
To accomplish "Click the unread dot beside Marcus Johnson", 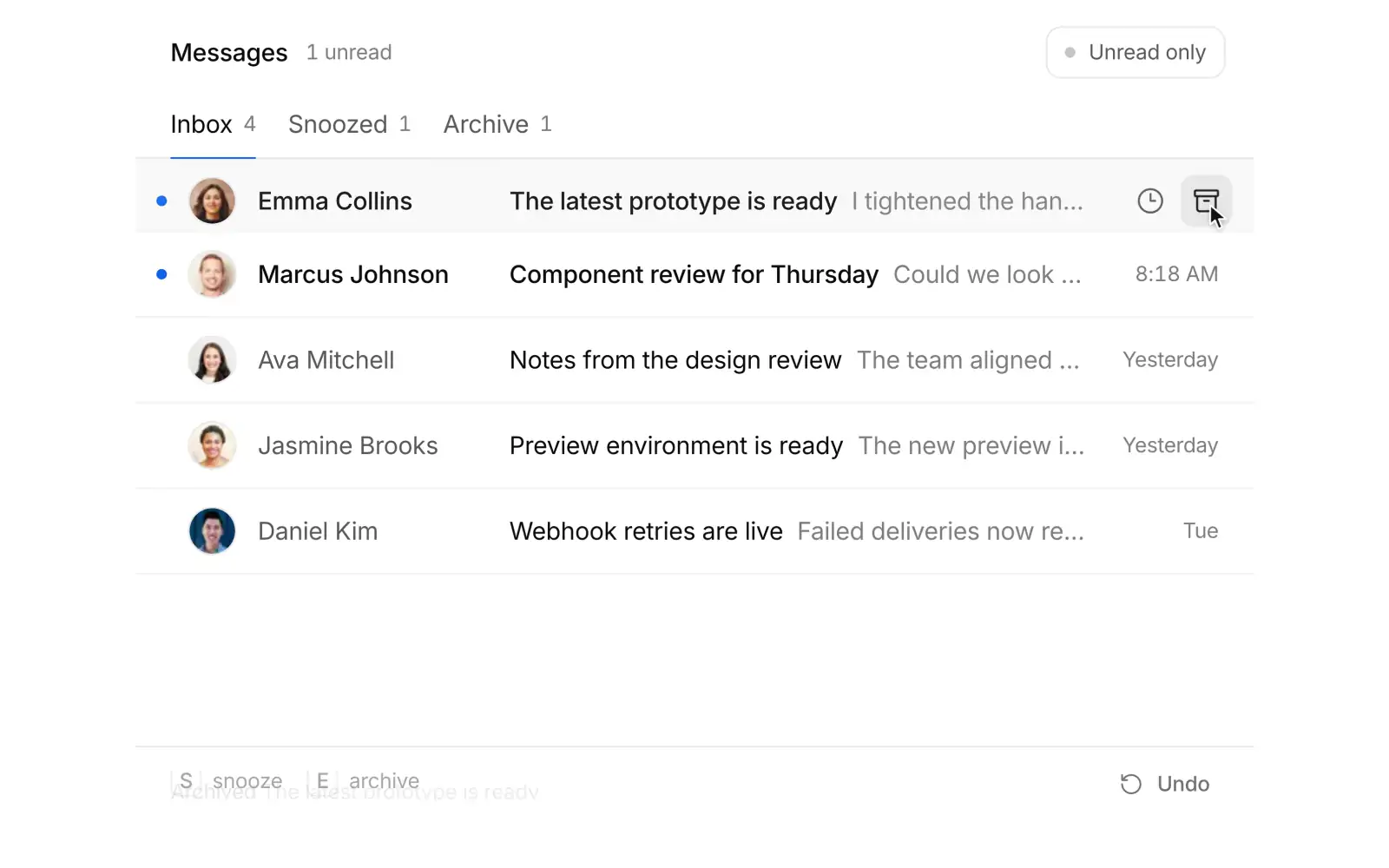I will coord(161,274).
